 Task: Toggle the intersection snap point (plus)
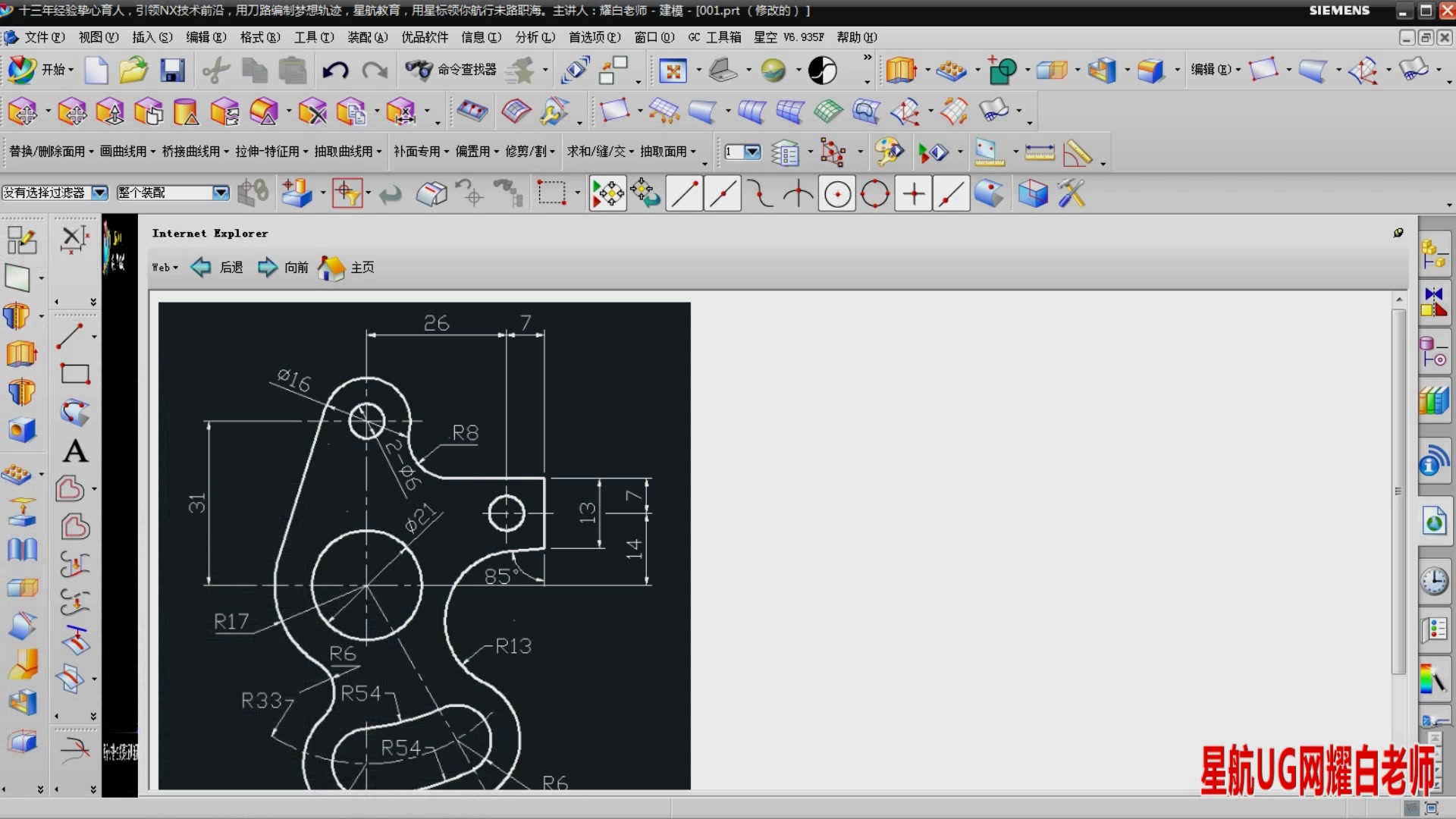click(x=913, y=194)
